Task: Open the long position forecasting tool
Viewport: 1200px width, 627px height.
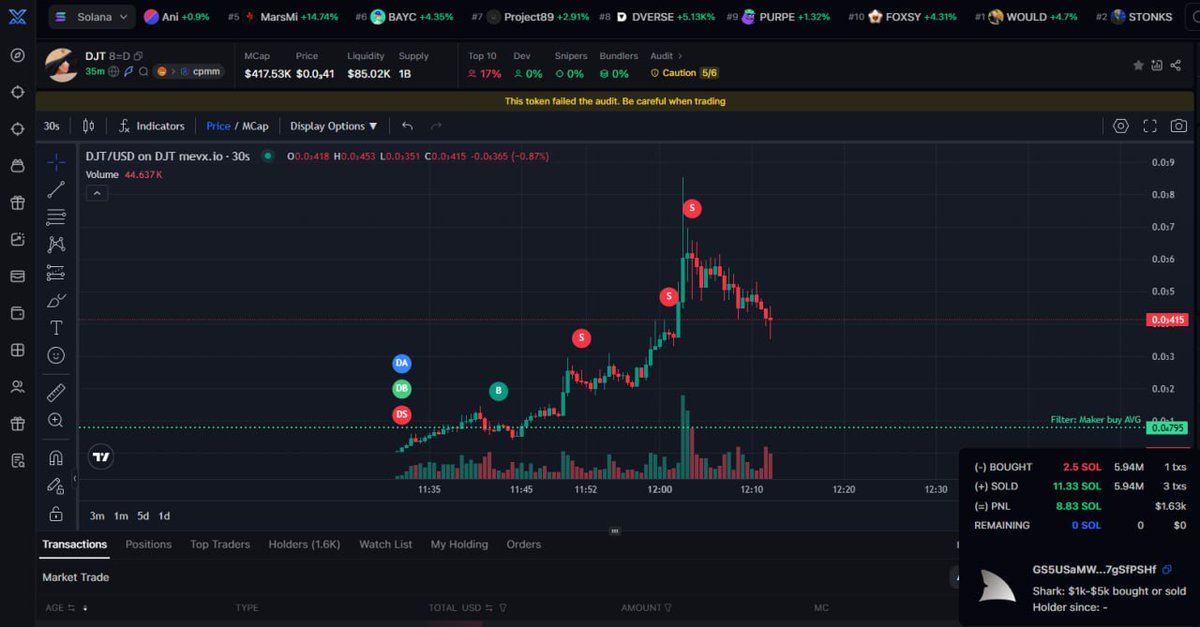Action: 56,272
